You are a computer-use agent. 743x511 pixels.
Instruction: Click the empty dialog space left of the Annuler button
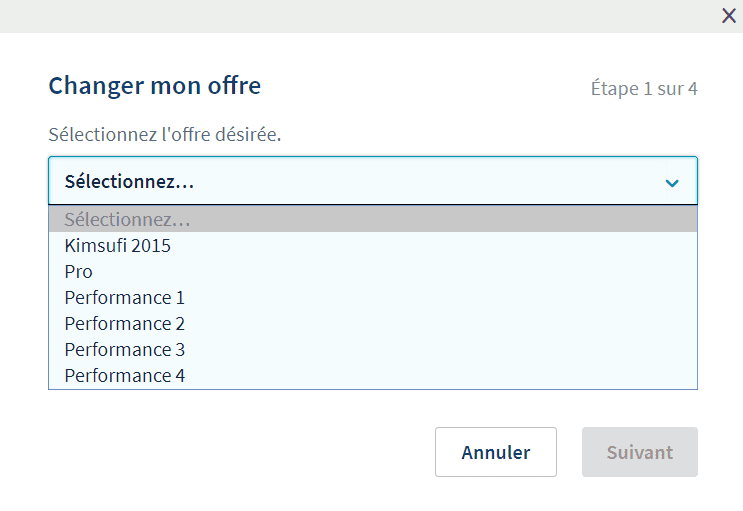point(237,452)
